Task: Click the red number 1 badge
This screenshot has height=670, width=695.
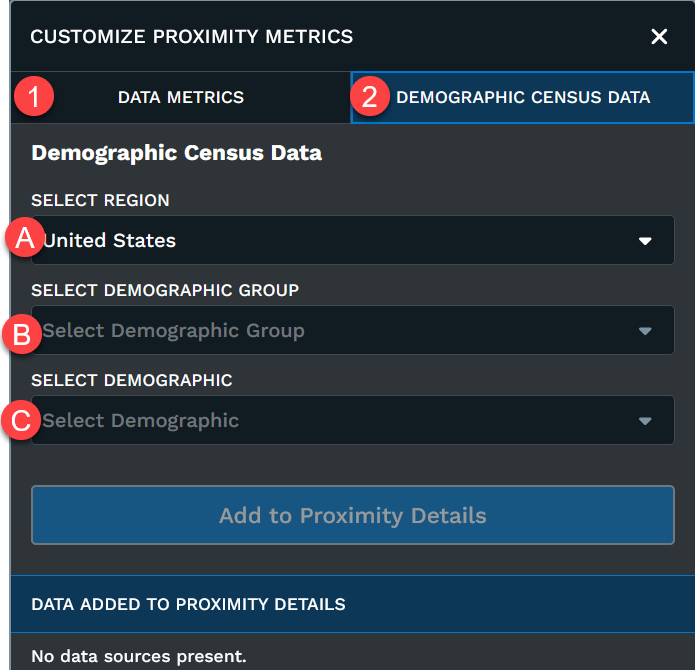Action: [36, 98]
